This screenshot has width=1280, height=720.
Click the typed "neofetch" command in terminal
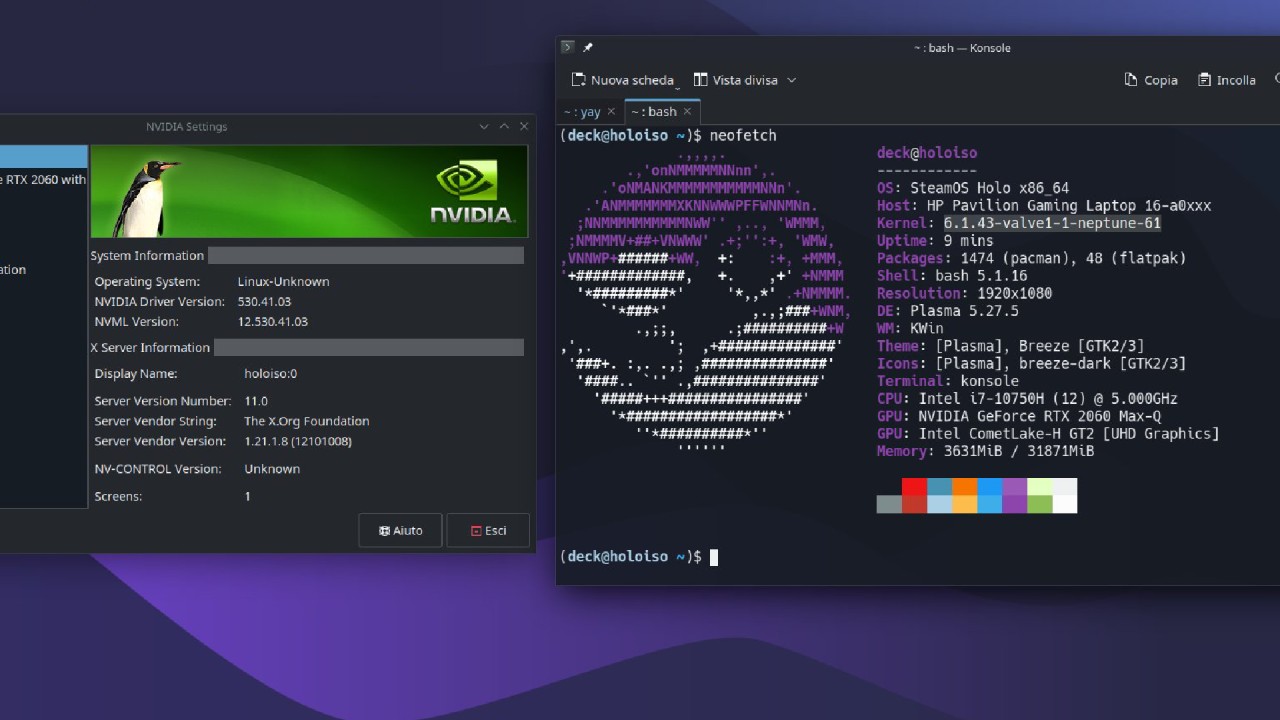(743, 135)
